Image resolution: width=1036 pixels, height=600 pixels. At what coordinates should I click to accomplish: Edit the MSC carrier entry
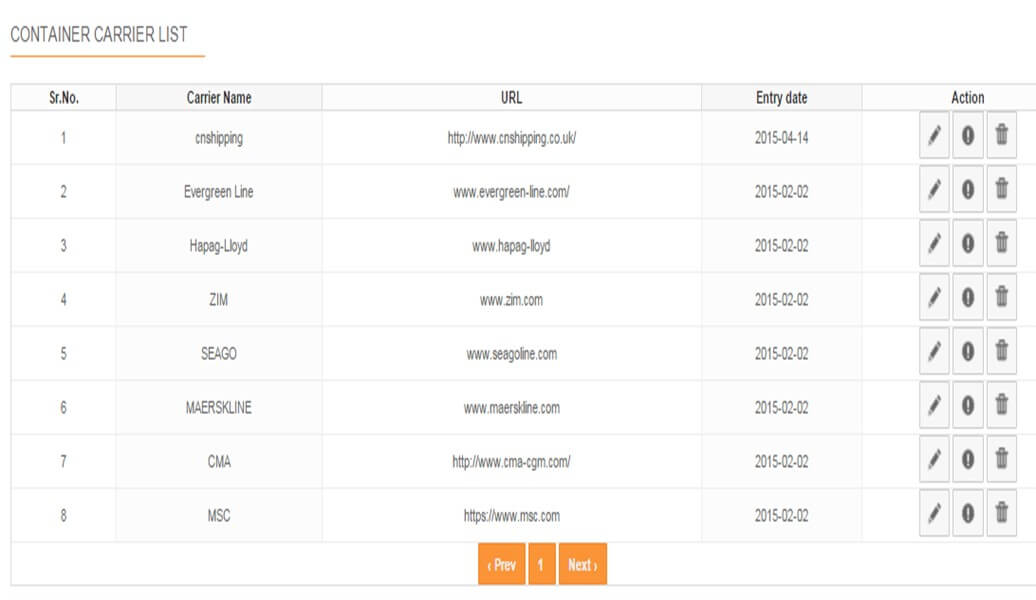[934, 516]
